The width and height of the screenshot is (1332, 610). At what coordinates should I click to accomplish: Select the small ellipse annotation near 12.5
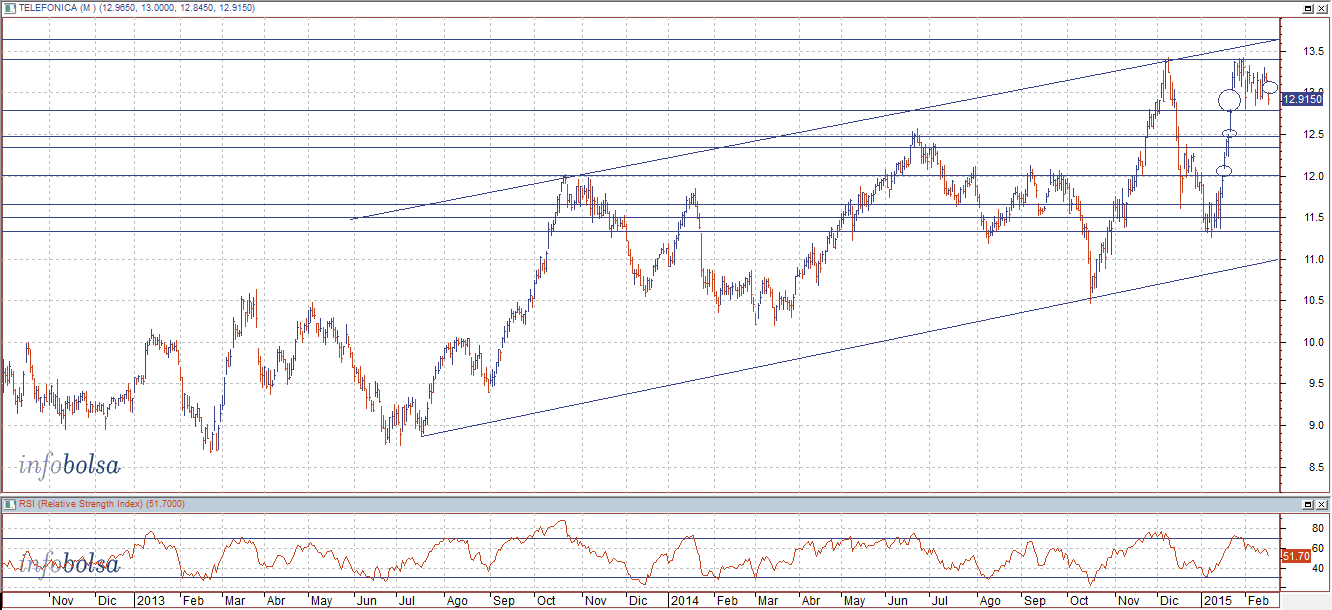coord(1230,134)
